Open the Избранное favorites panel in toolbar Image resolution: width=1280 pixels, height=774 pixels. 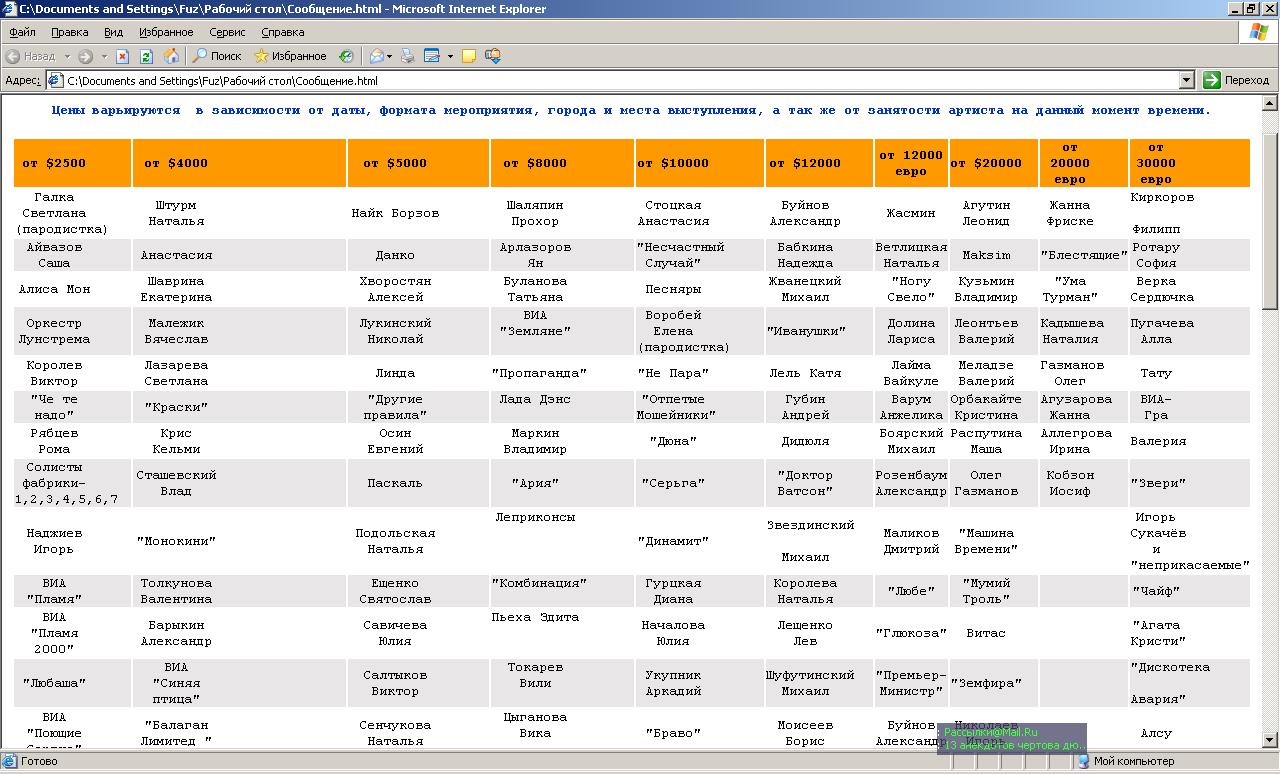(291, 56)
